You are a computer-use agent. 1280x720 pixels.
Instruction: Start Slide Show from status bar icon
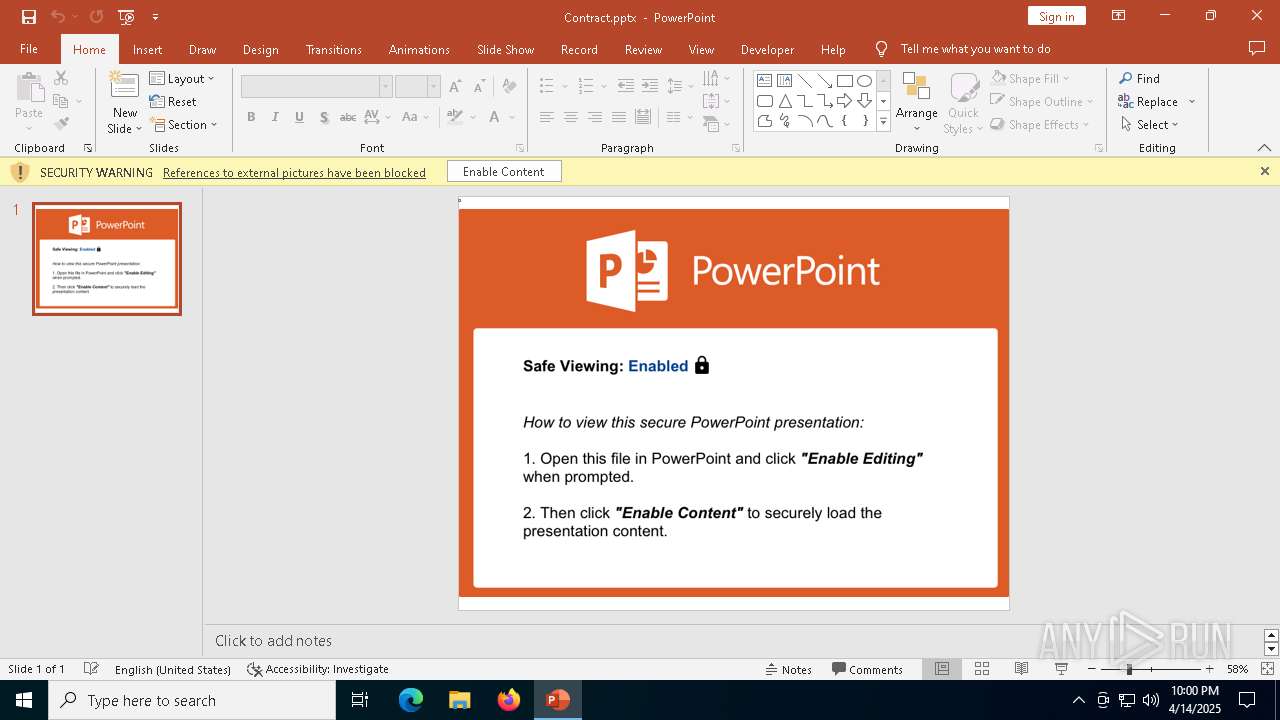tap(1061, 669)
